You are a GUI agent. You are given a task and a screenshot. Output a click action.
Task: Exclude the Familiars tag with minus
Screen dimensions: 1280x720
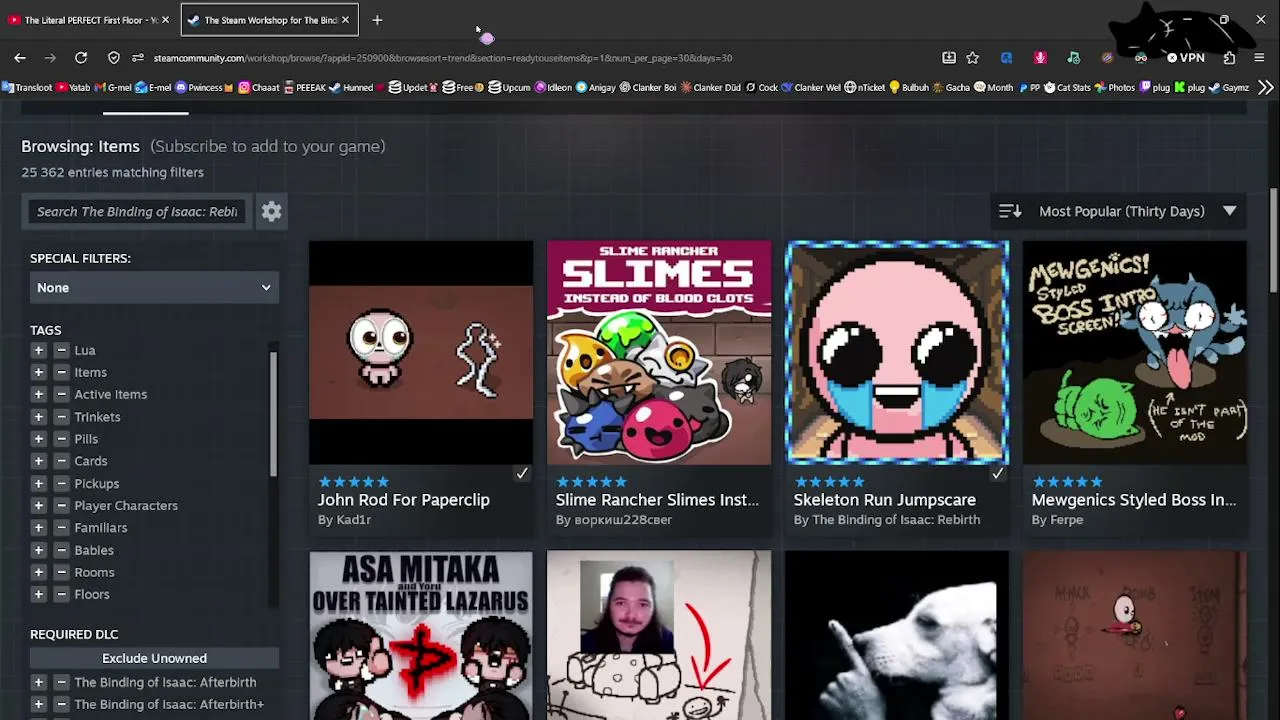click(61, 527)
